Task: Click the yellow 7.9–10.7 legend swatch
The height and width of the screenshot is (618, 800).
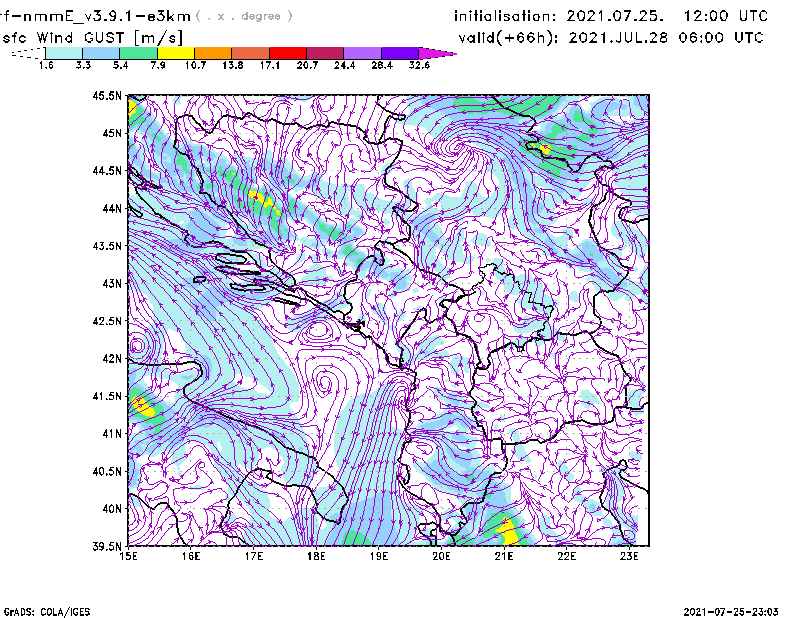Action: [176, 53]
